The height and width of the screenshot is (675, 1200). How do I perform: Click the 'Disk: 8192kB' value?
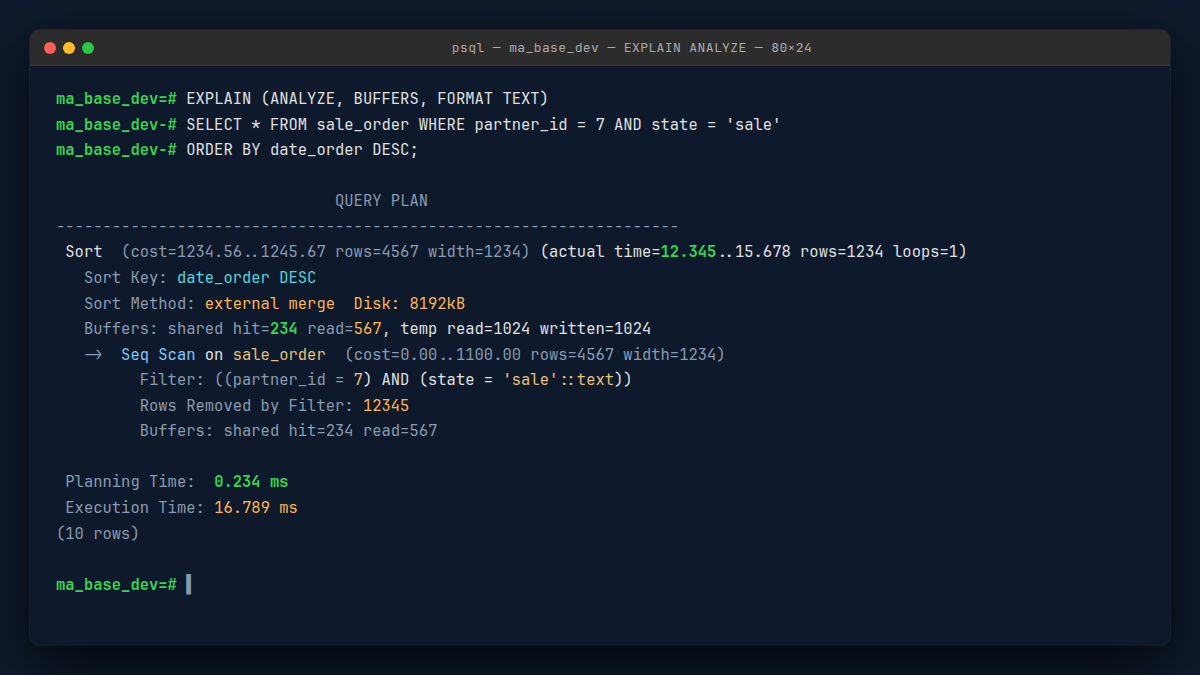click(410, 303)
